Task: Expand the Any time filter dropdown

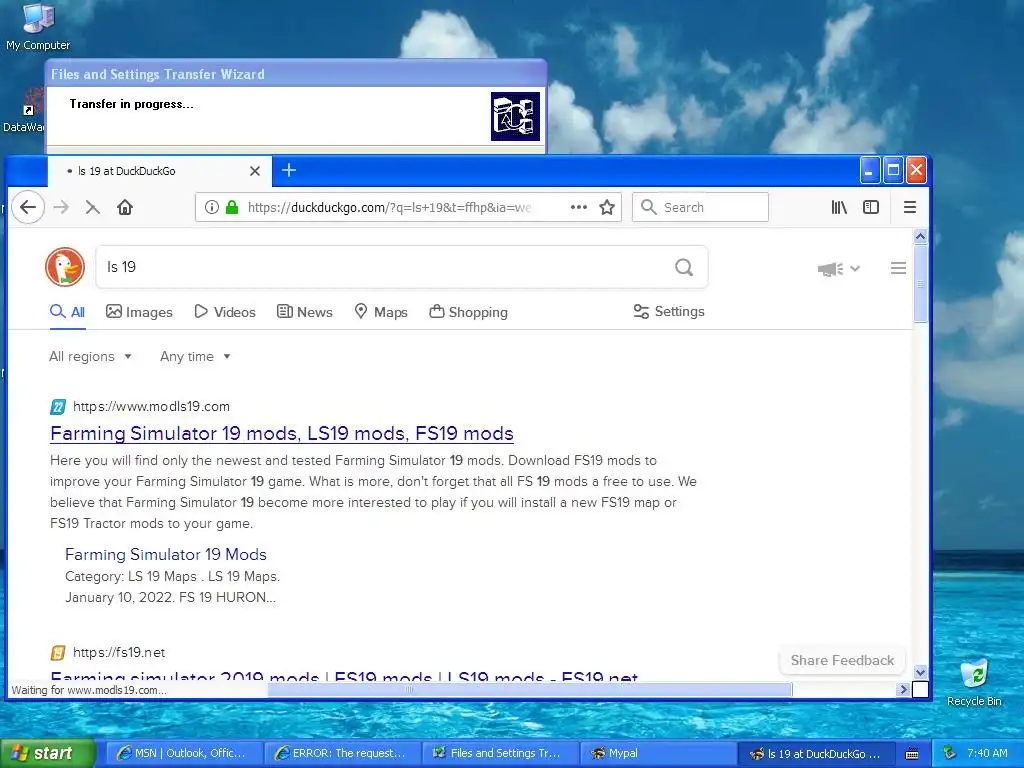Action: pos(195,357)
